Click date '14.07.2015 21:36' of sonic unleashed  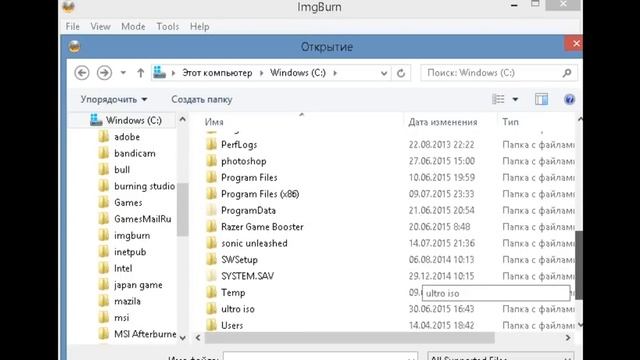click(442, 243)
